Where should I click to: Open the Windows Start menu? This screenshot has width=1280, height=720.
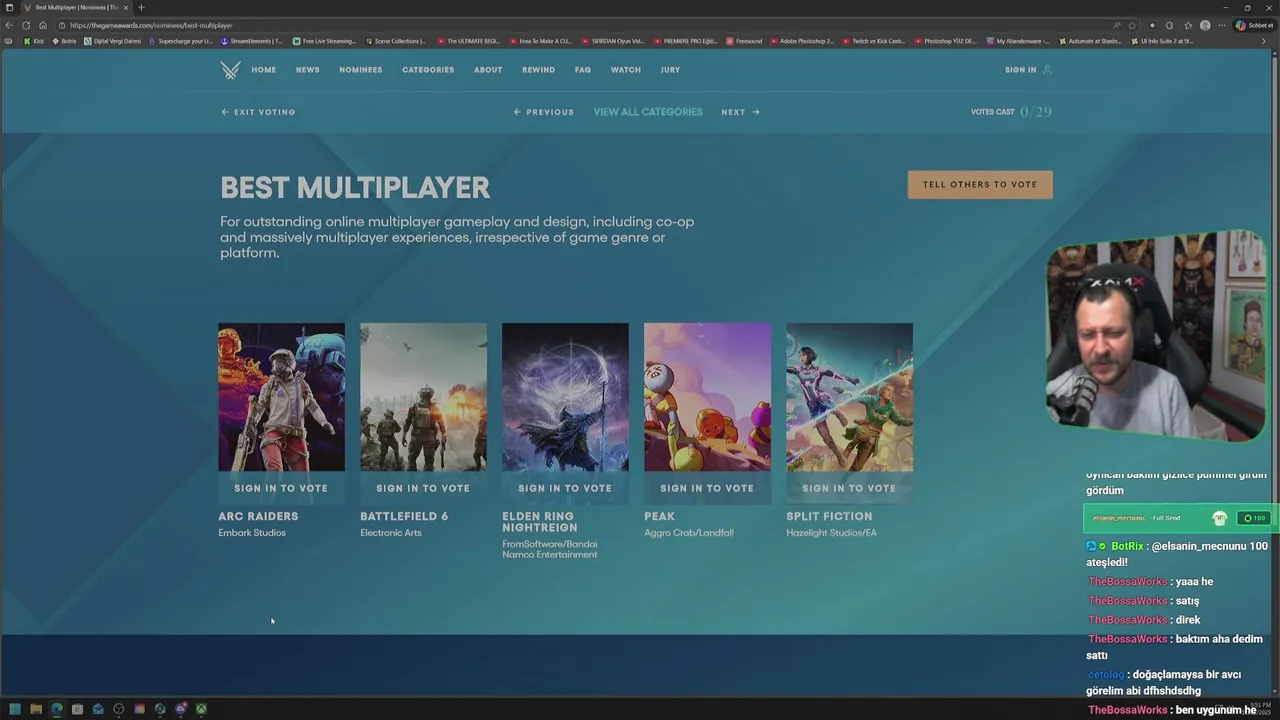click(15, 709)
